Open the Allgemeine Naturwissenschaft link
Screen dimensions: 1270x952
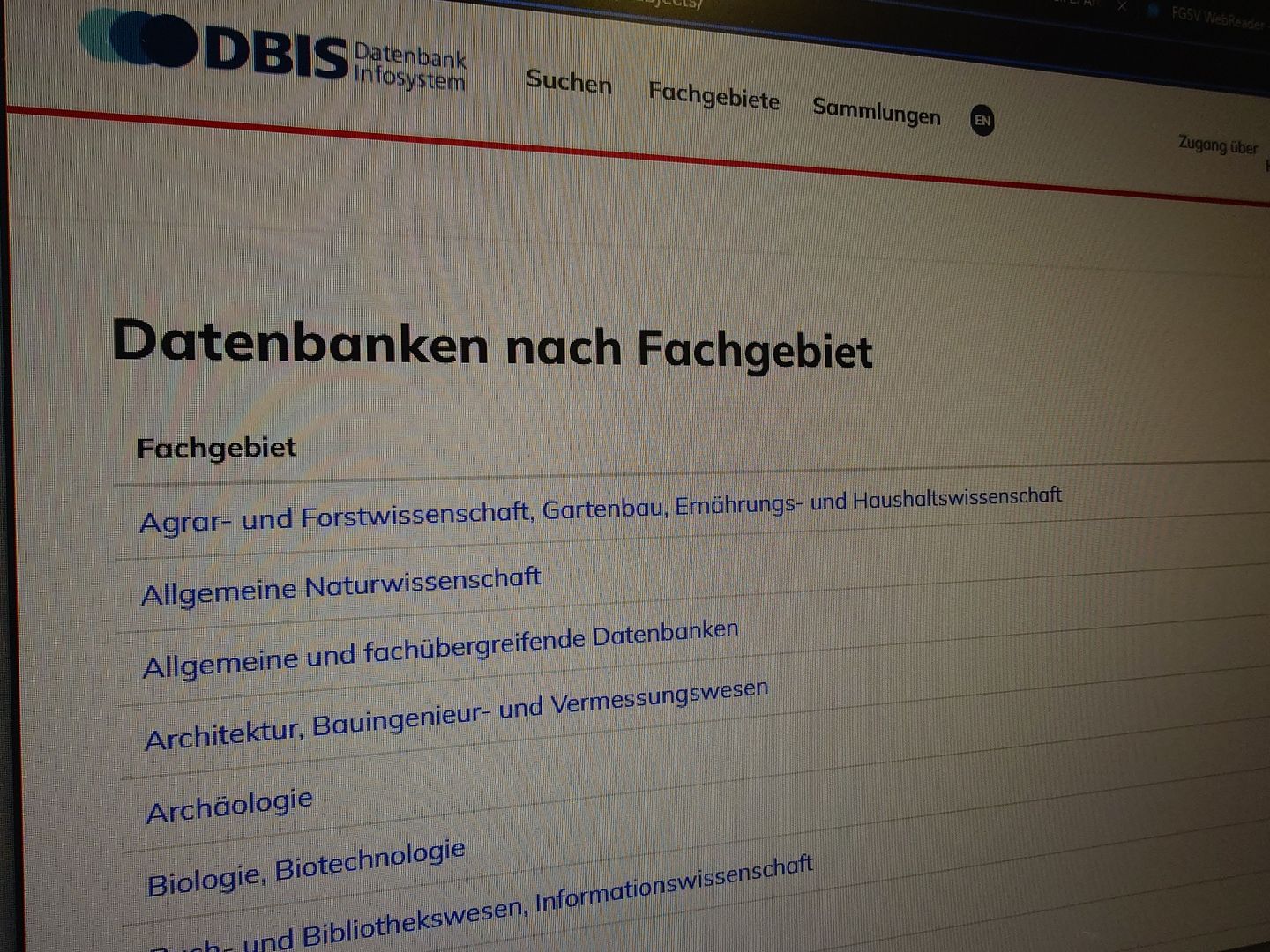tap(341, 586)
